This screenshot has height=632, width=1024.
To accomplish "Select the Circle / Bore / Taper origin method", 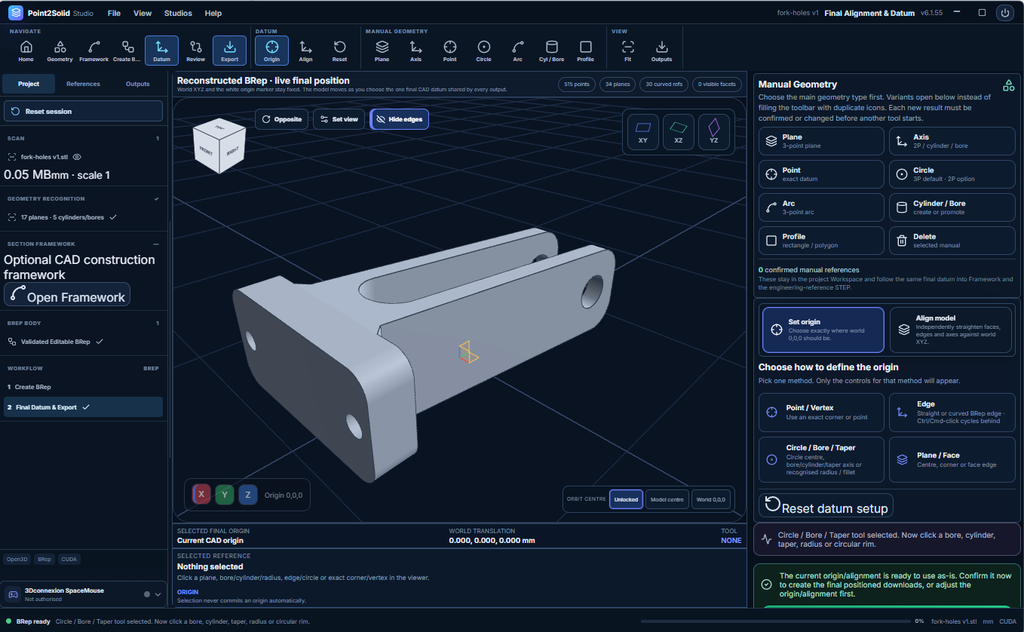I will pos(822,460).
